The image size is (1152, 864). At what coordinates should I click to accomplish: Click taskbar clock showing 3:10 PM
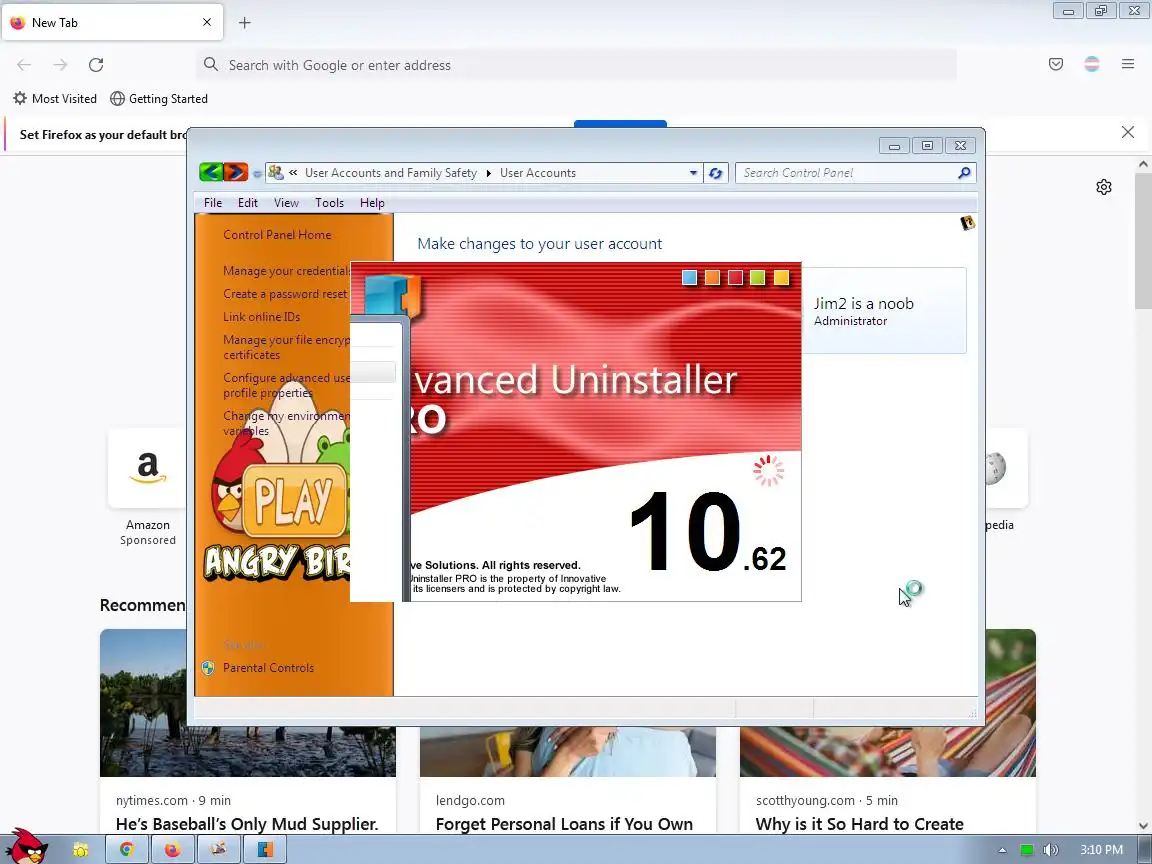(x=1101, y=850)
